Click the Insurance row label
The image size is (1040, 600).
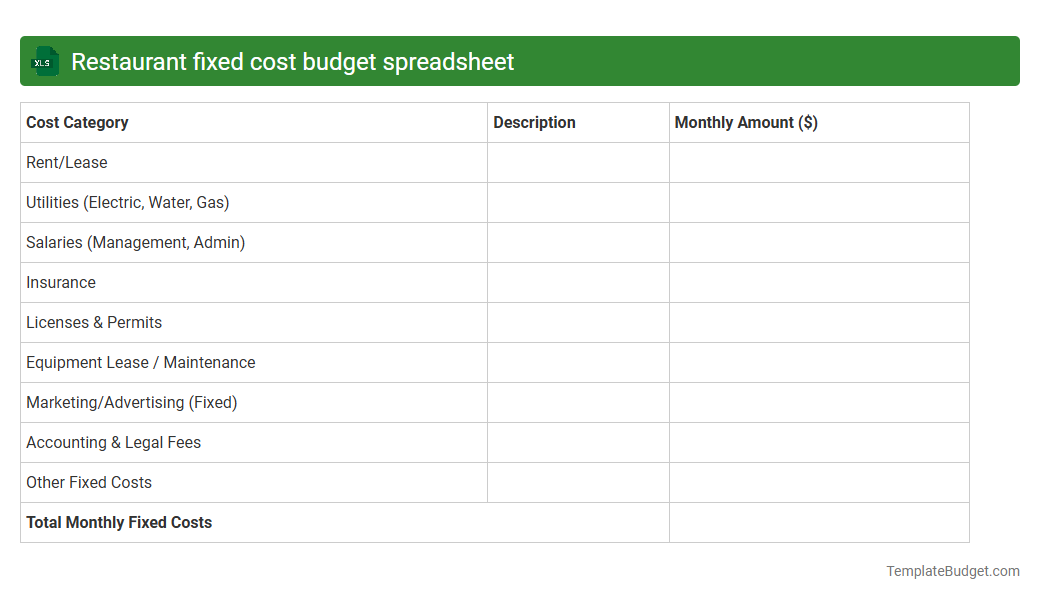pos(61,282)
